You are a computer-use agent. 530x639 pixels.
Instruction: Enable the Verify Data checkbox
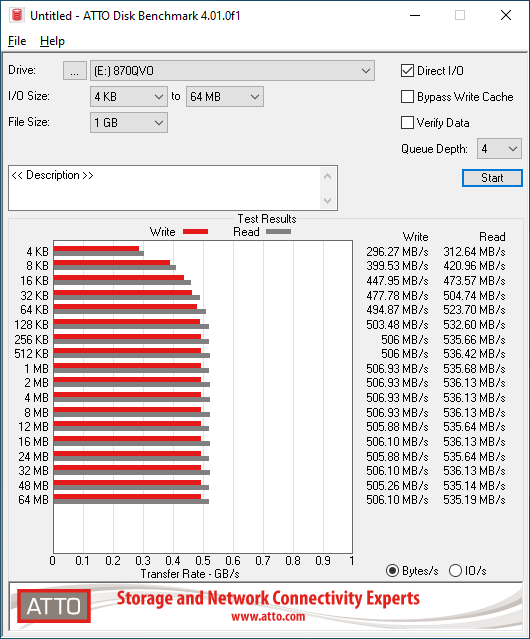pos(407,123)
